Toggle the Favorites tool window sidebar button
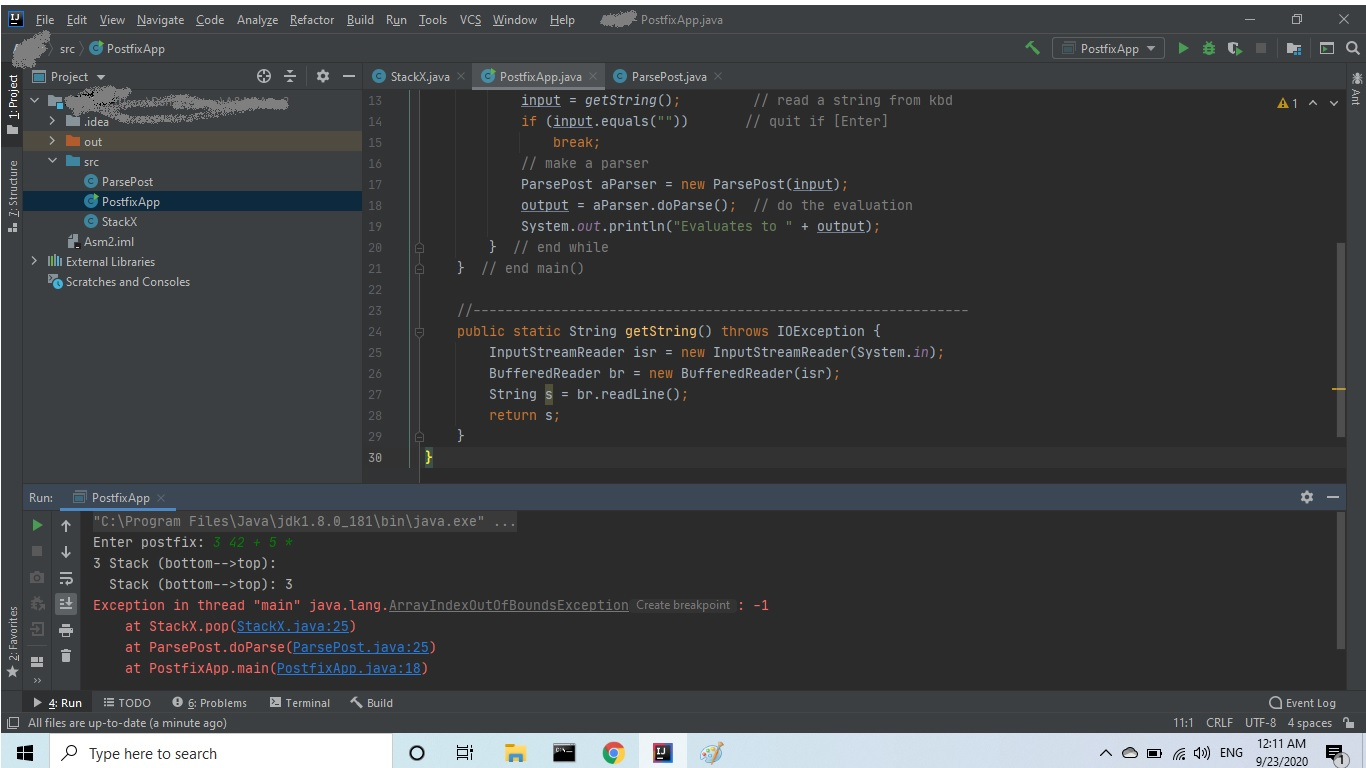 pos(12,640)
